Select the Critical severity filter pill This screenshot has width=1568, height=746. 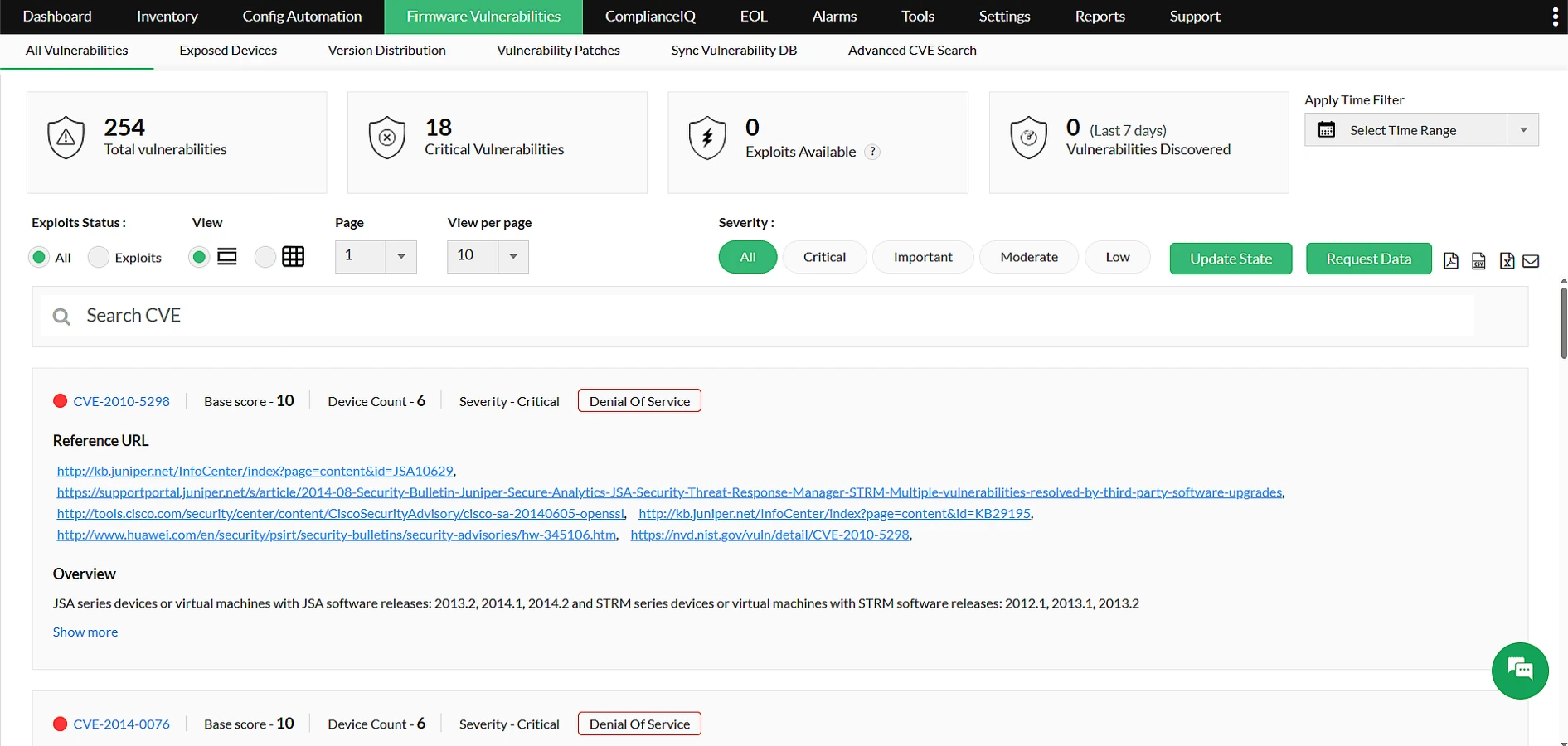(824, 257)
